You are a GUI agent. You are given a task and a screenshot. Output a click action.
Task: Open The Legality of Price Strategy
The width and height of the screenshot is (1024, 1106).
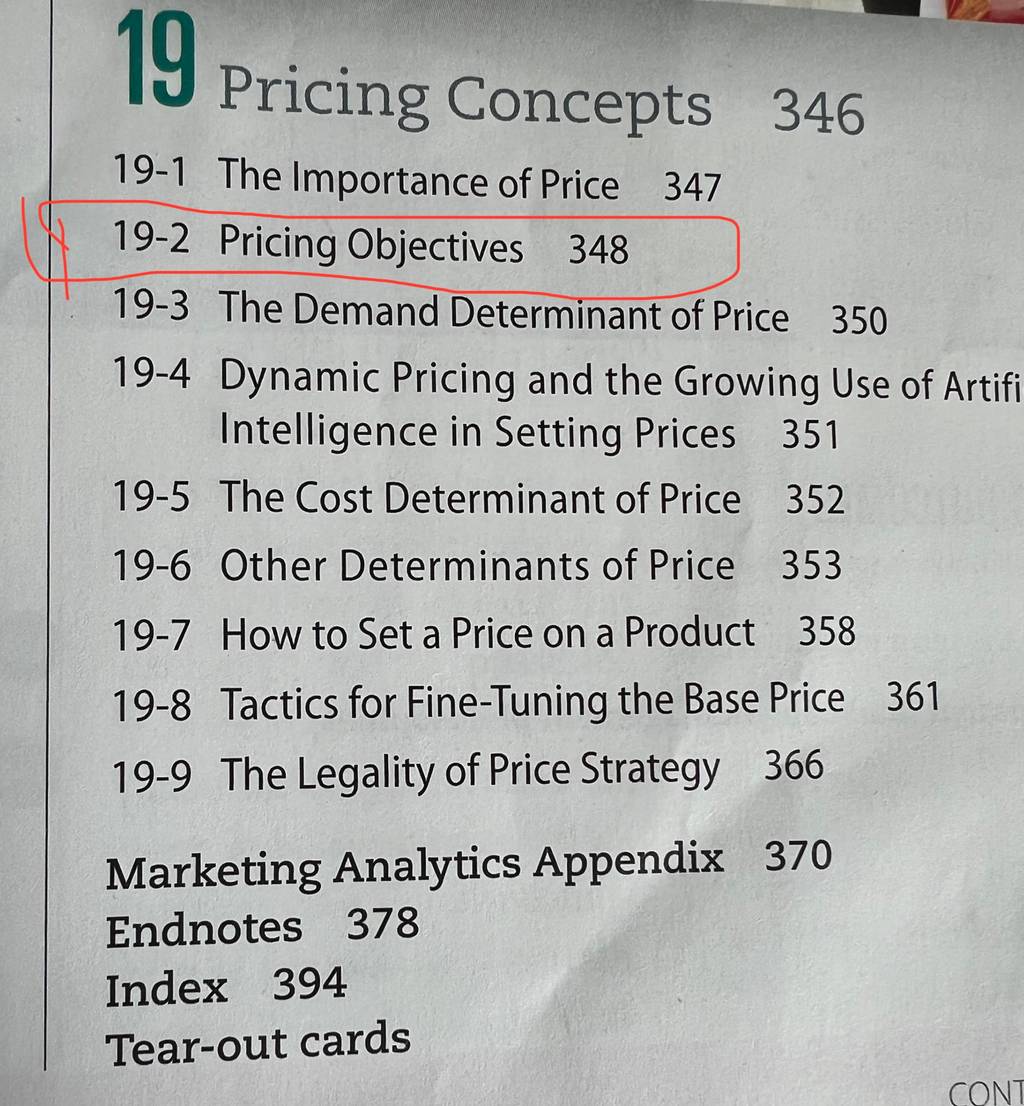click(x=470, y=772)
